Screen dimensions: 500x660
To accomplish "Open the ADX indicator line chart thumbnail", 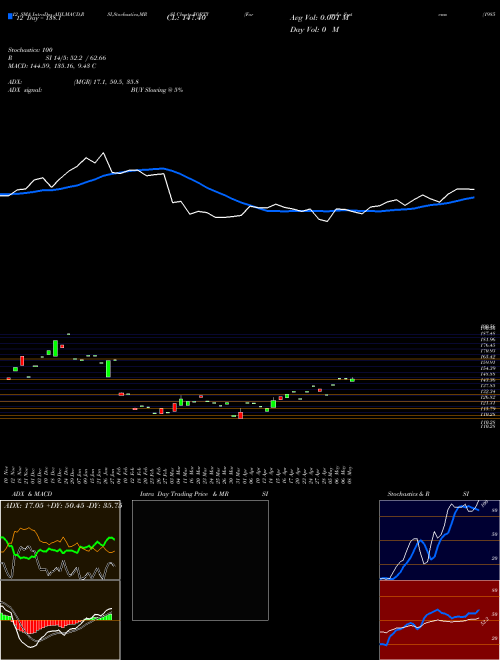I will [x=60, y=540].
